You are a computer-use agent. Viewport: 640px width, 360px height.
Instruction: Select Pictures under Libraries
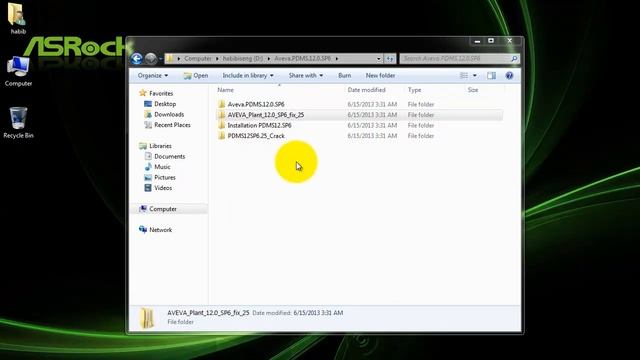pos(165,178)
